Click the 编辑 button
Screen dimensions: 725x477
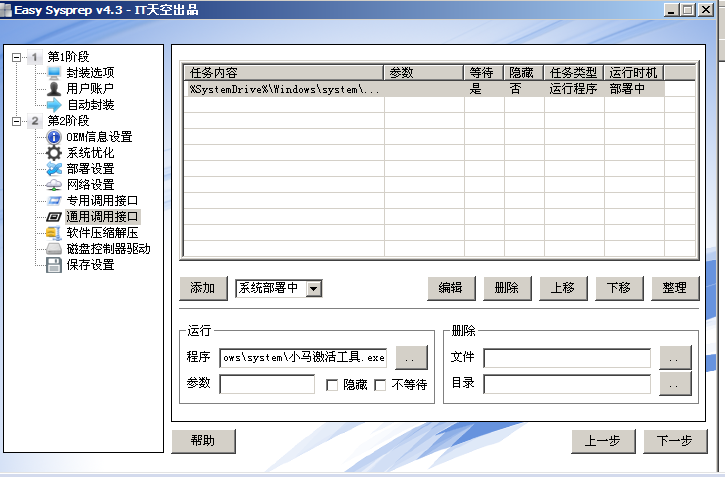point(451,288)
